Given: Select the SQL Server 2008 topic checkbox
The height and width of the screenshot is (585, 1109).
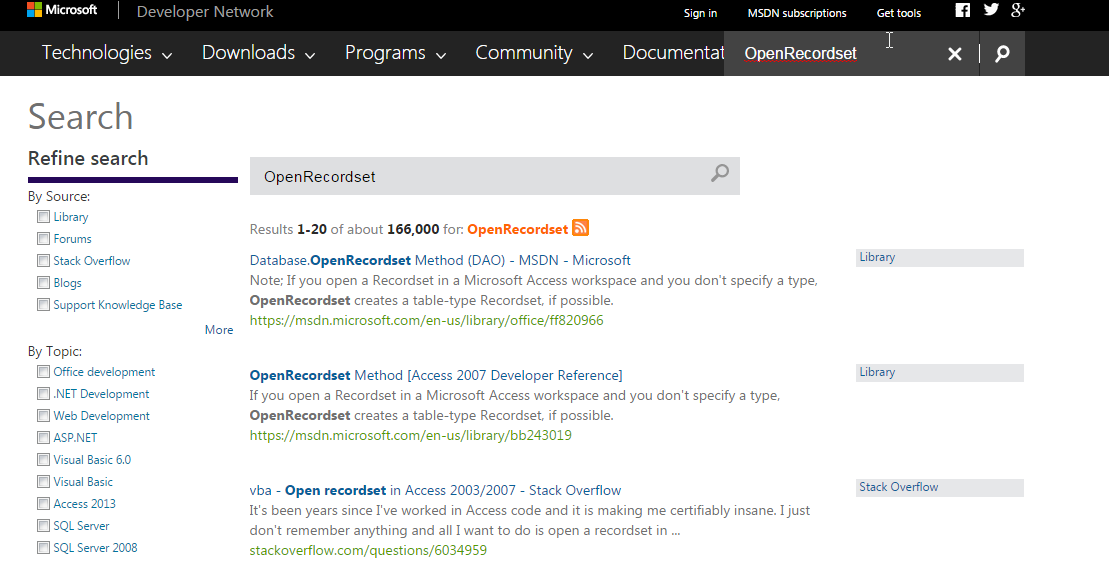Looking at the screenshot, I should 44,548.
